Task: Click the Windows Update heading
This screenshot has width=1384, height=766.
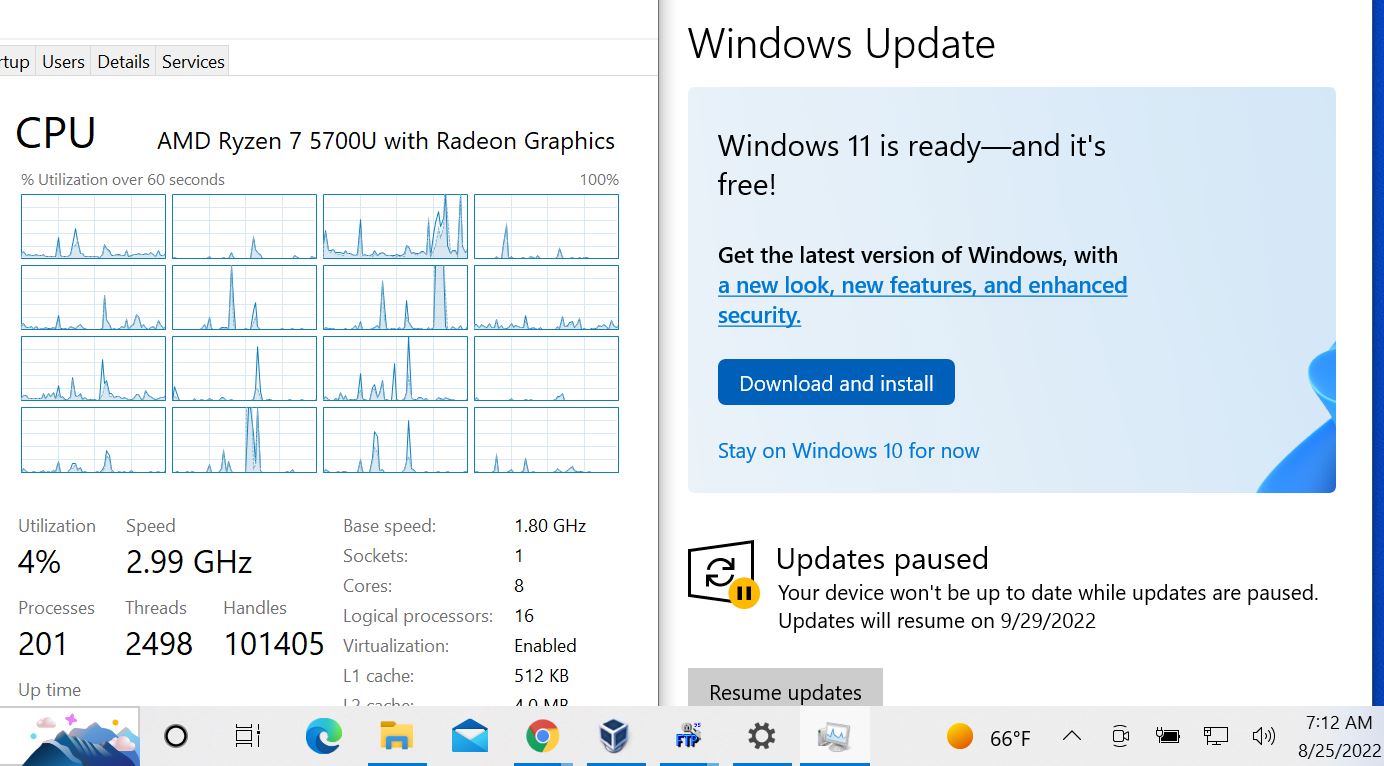Action: [842, 44]
